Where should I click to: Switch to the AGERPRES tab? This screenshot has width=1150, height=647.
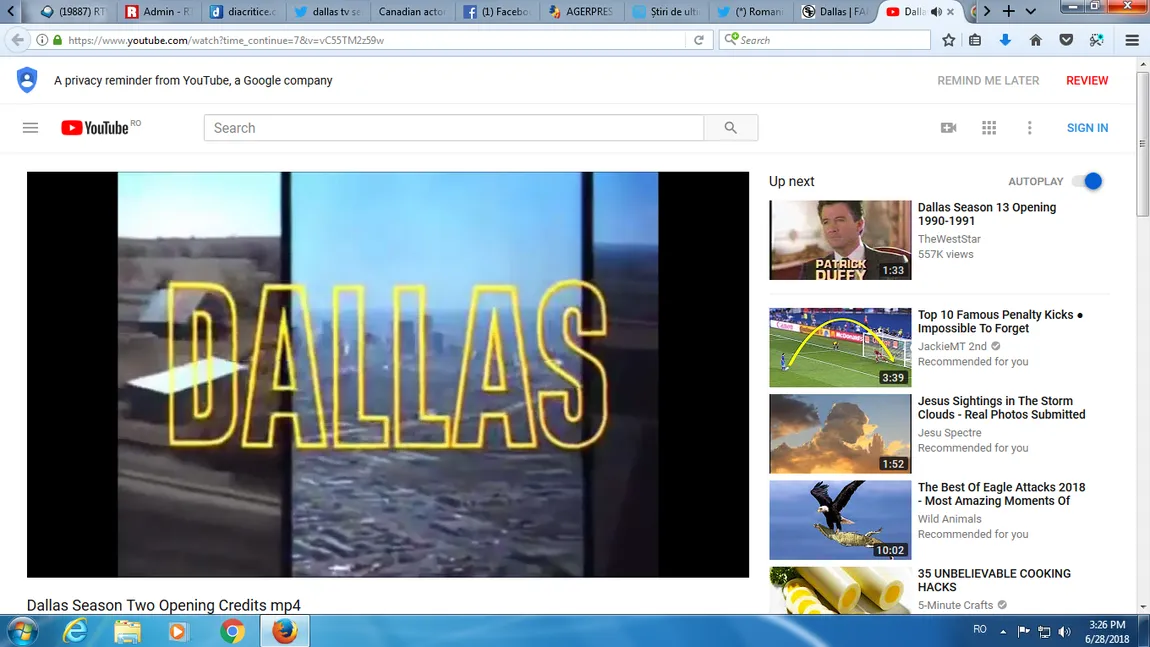582,12
